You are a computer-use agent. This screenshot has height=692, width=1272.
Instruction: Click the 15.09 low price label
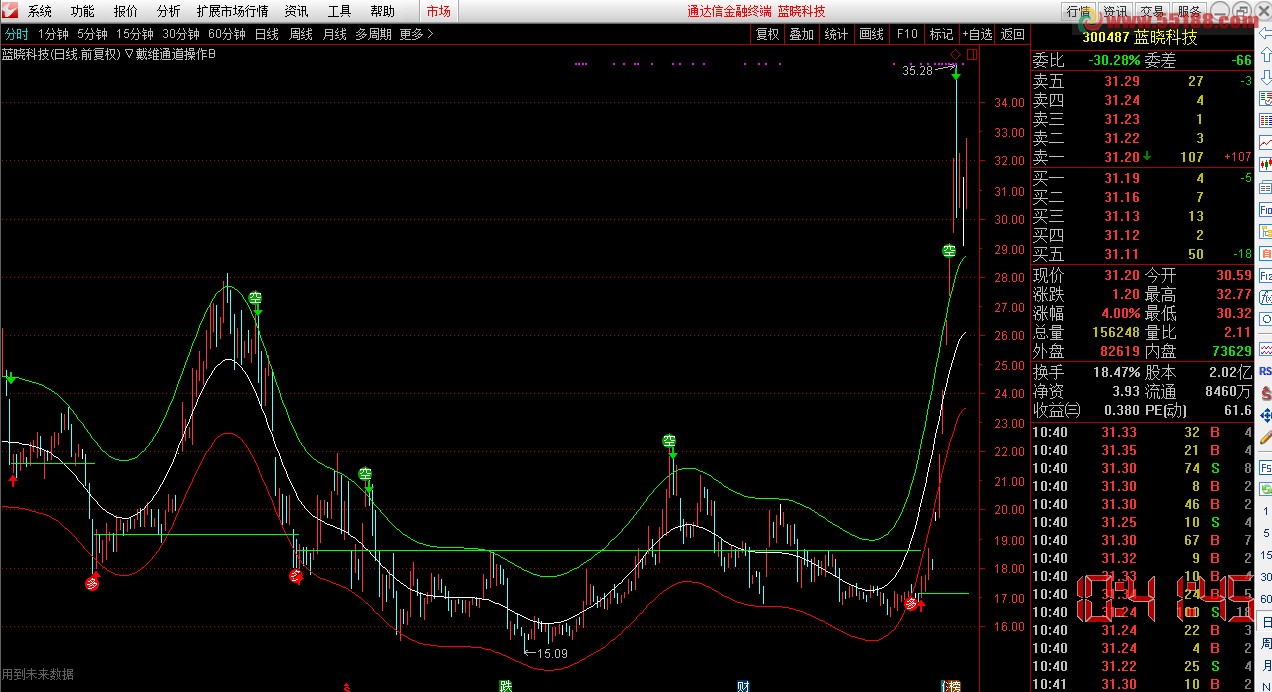click(553, 654)
